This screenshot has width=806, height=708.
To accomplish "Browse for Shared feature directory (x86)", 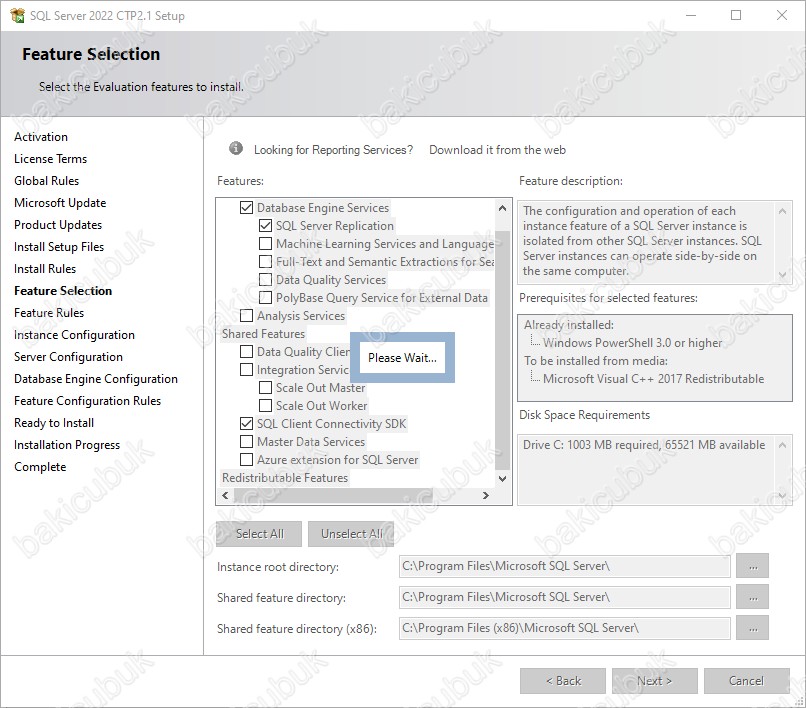I will pyautogui.click(x=753, y=628).
